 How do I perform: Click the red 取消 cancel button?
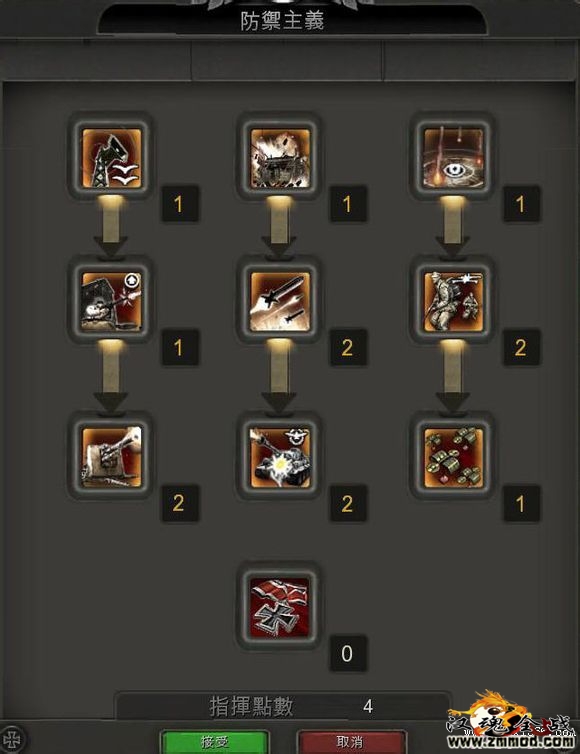click(351, 741)
